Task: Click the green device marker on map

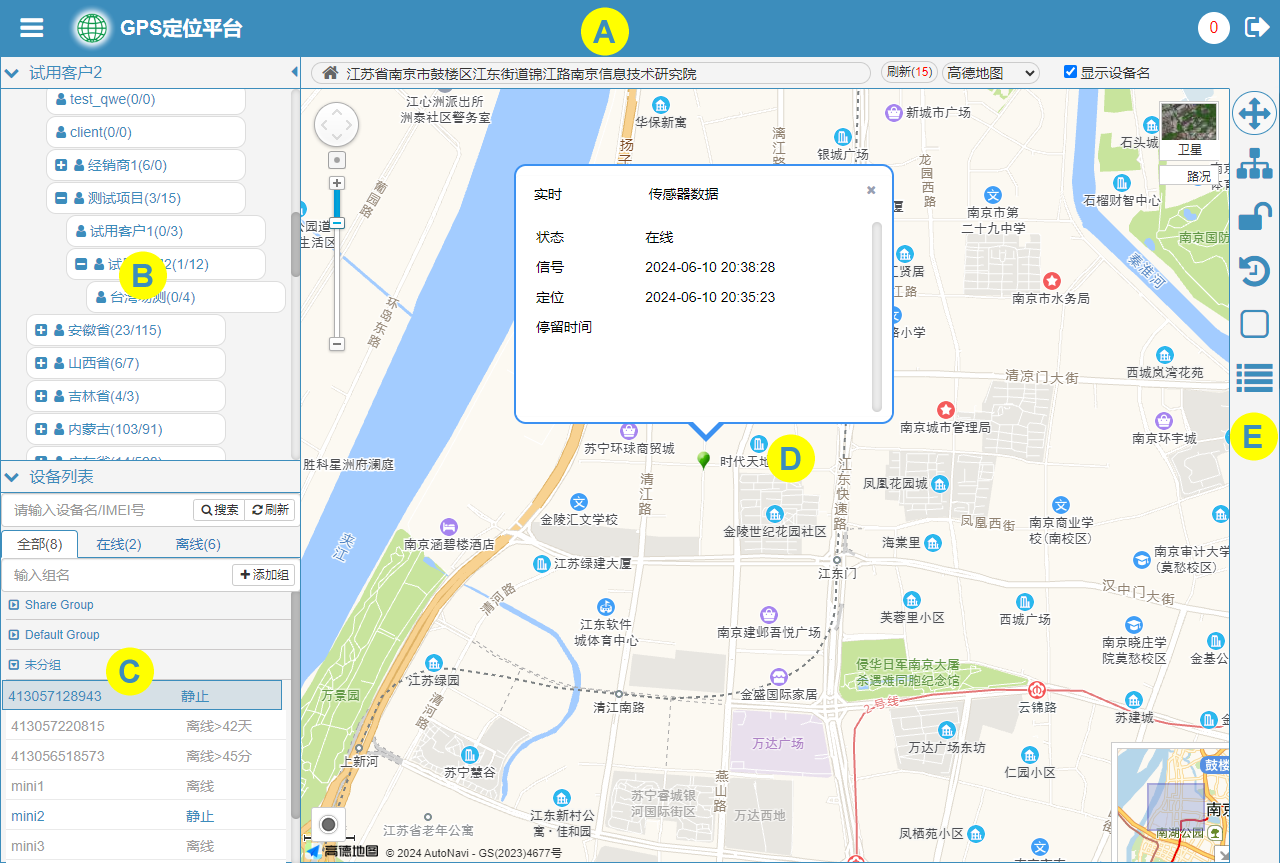Action: (704, 460)
